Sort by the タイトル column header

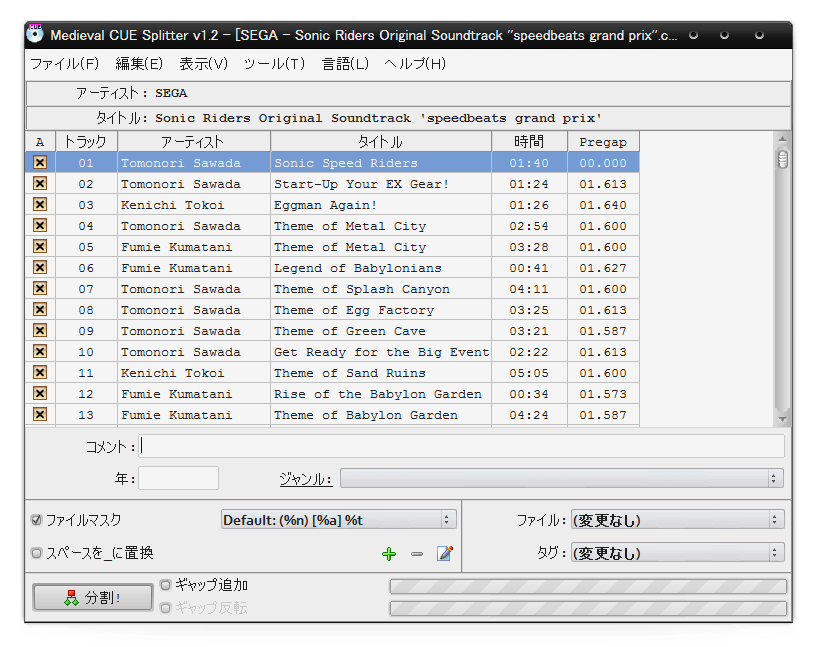[381, 142]
